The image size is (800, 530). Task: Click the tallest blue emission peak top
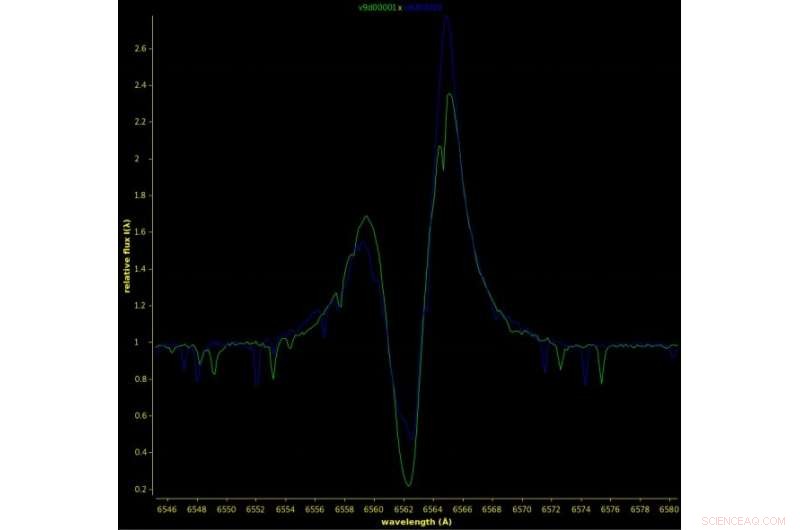(x=447, y=17)
